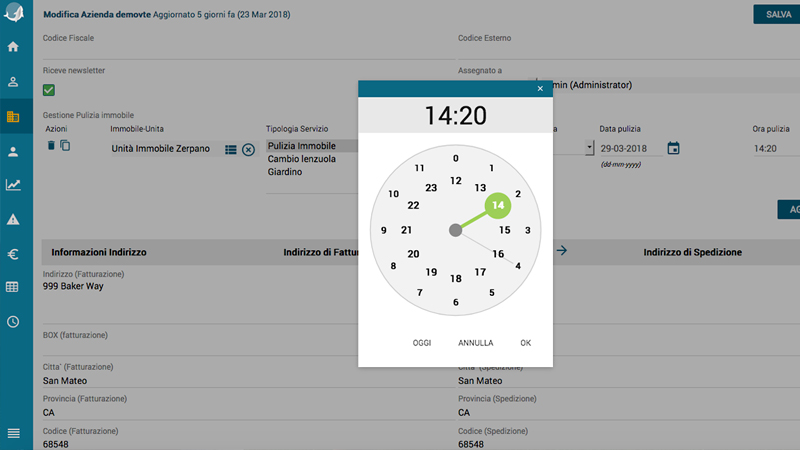This screenshot has width=800, height=450.
Task: Open calendar picker next to Data pulizia
Action: pos(673,148)
